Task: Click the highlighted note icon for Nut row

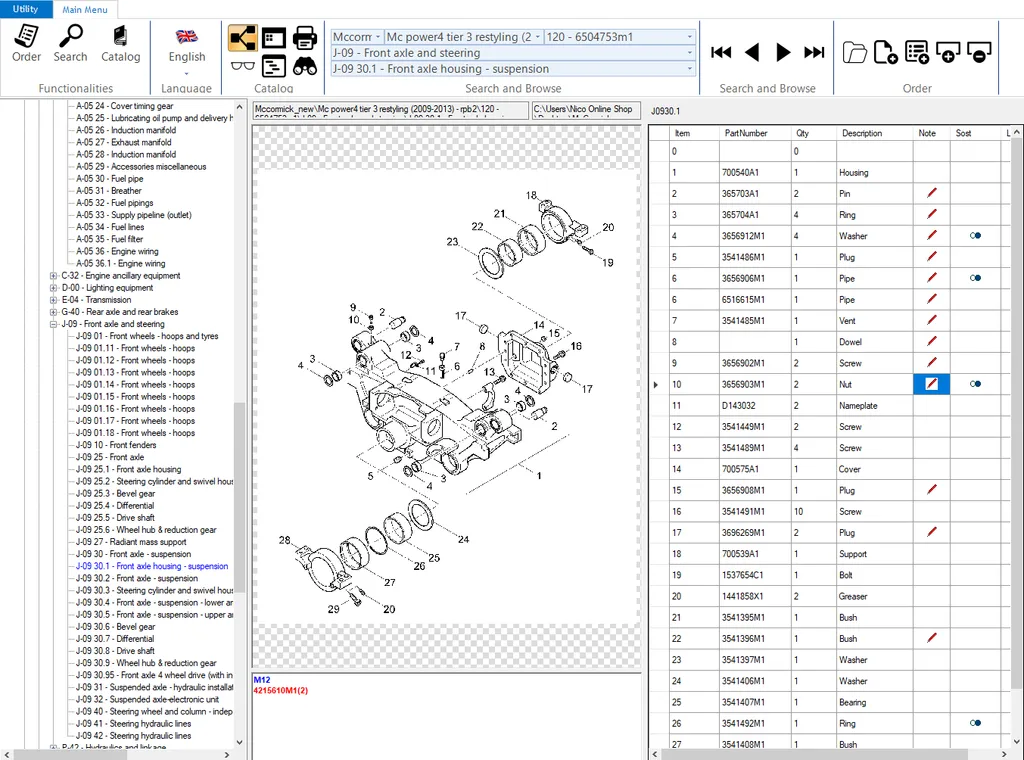Action: coord(932,384)
